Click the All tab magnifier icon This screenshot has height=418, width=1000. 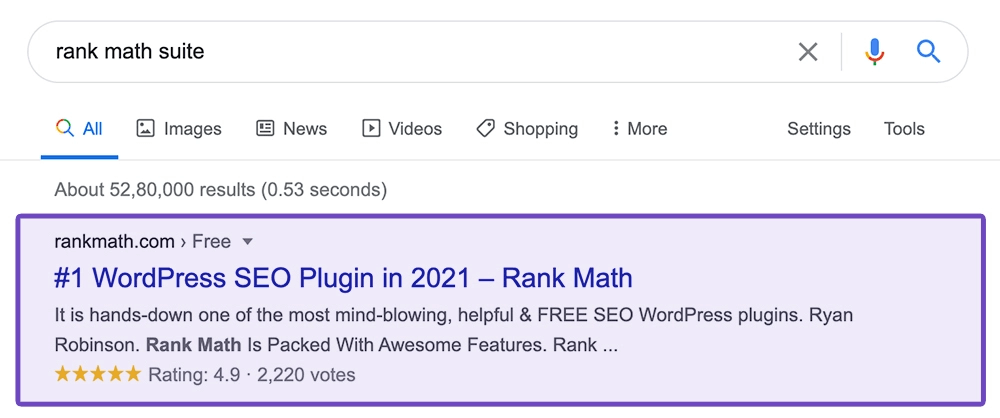(65, 128)
